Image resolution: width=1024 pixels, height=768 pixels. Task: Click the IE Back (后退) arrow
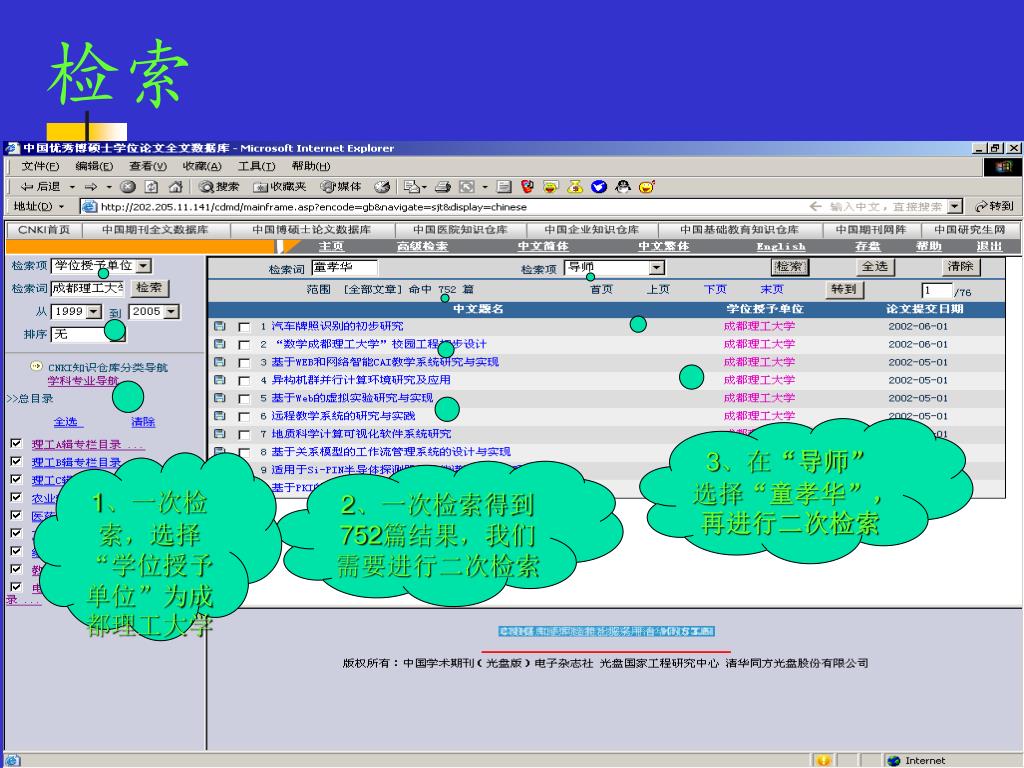click(x=39, y=187)
